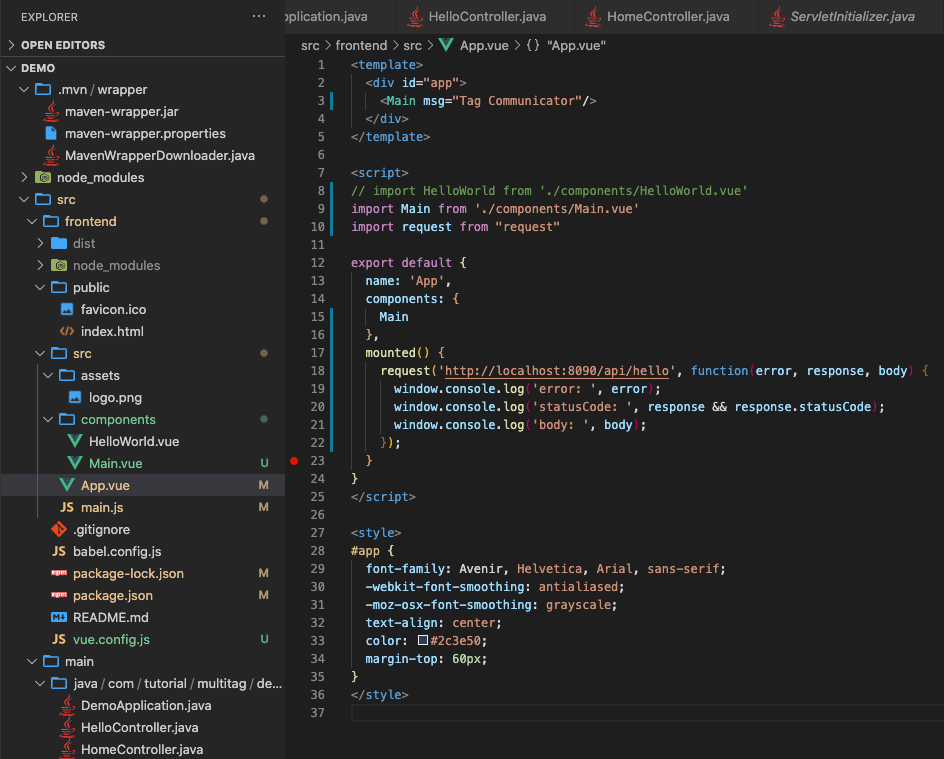
Task: Click git icon next to .gitignore
Action: click(59, 529)
